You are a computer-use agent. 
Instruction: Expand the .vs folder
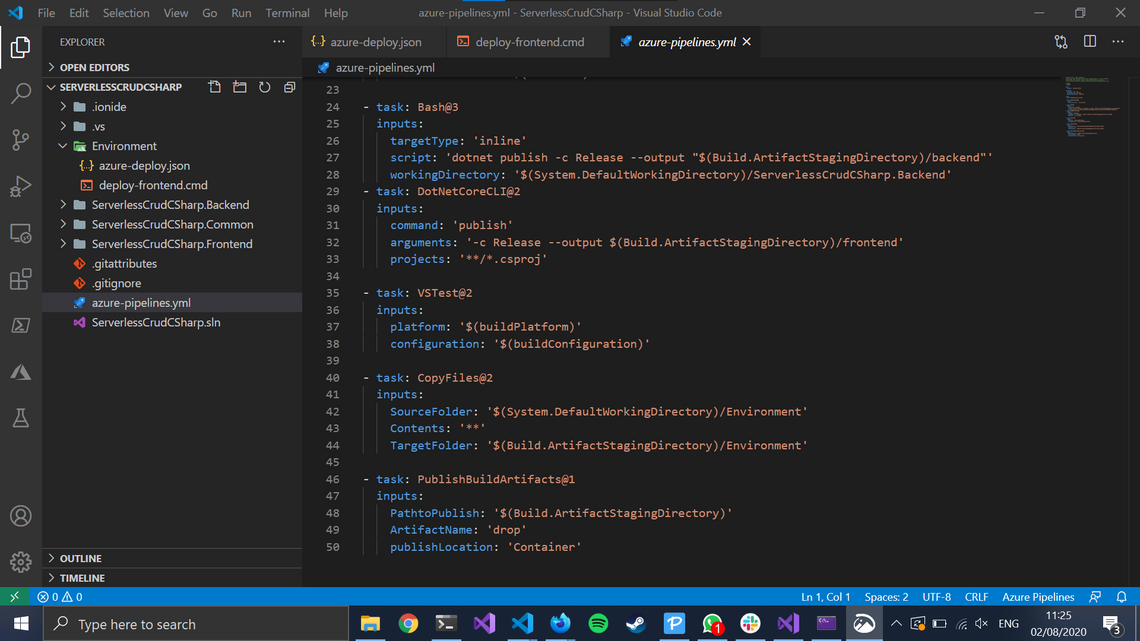pyautogui.click(x=172, y=126)
